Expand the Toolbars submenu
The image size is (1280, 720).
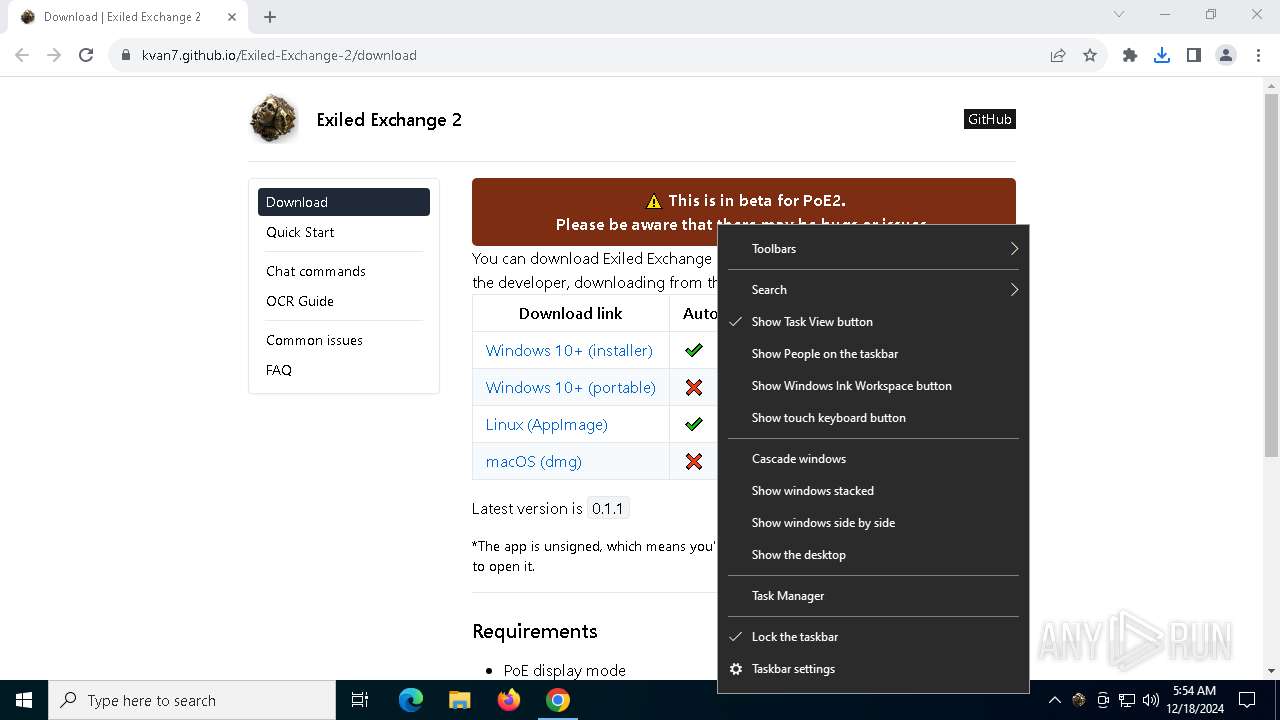pyautogui.click(x=873, y=249)
